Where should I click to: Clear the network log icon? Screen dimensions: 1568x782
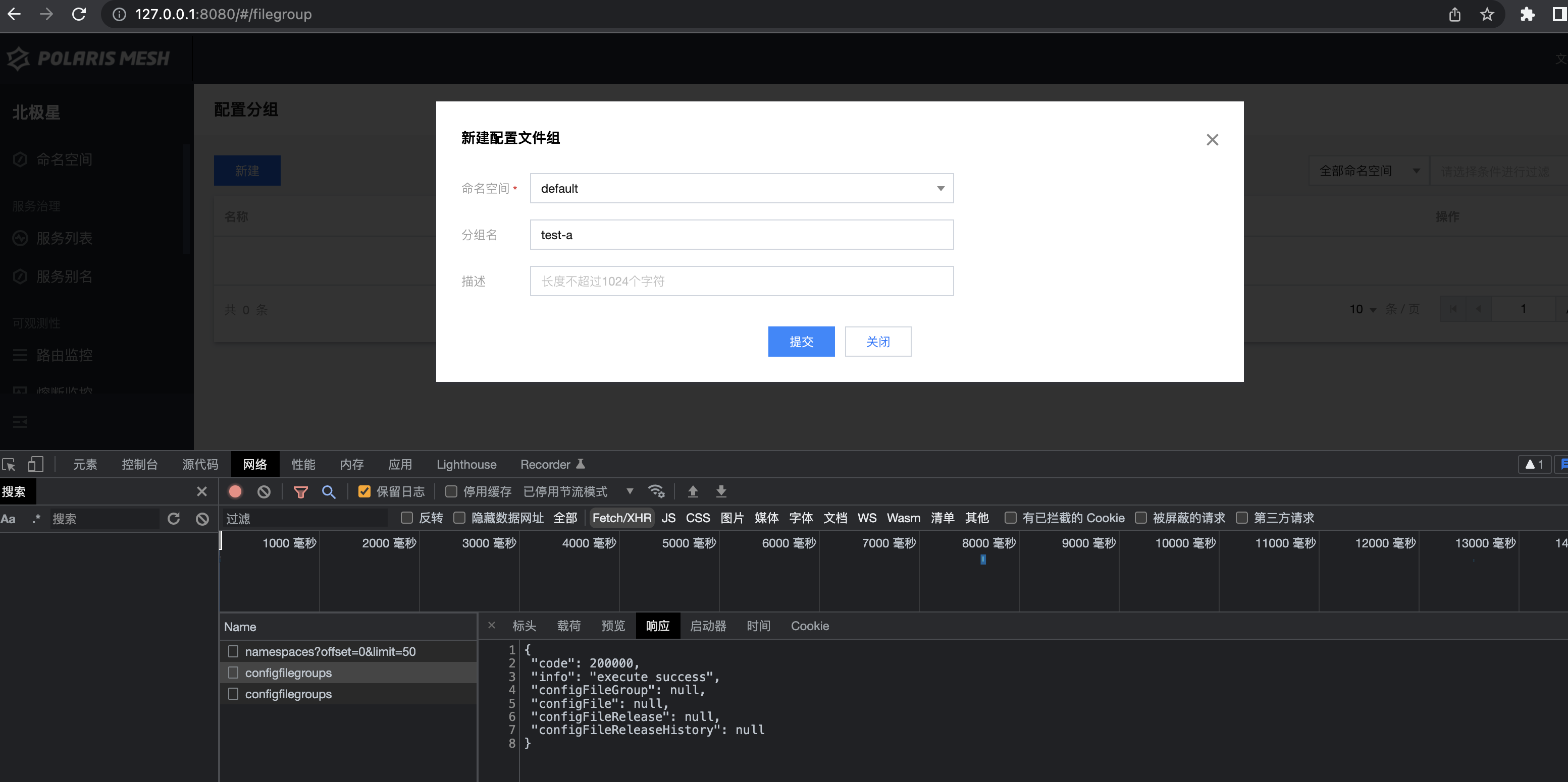pos(264,491)
